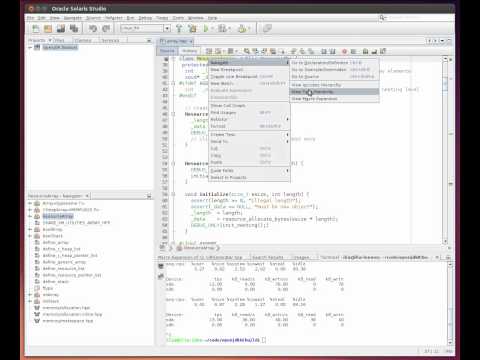Expand the intArray node in Navigator

pos(30,295)
